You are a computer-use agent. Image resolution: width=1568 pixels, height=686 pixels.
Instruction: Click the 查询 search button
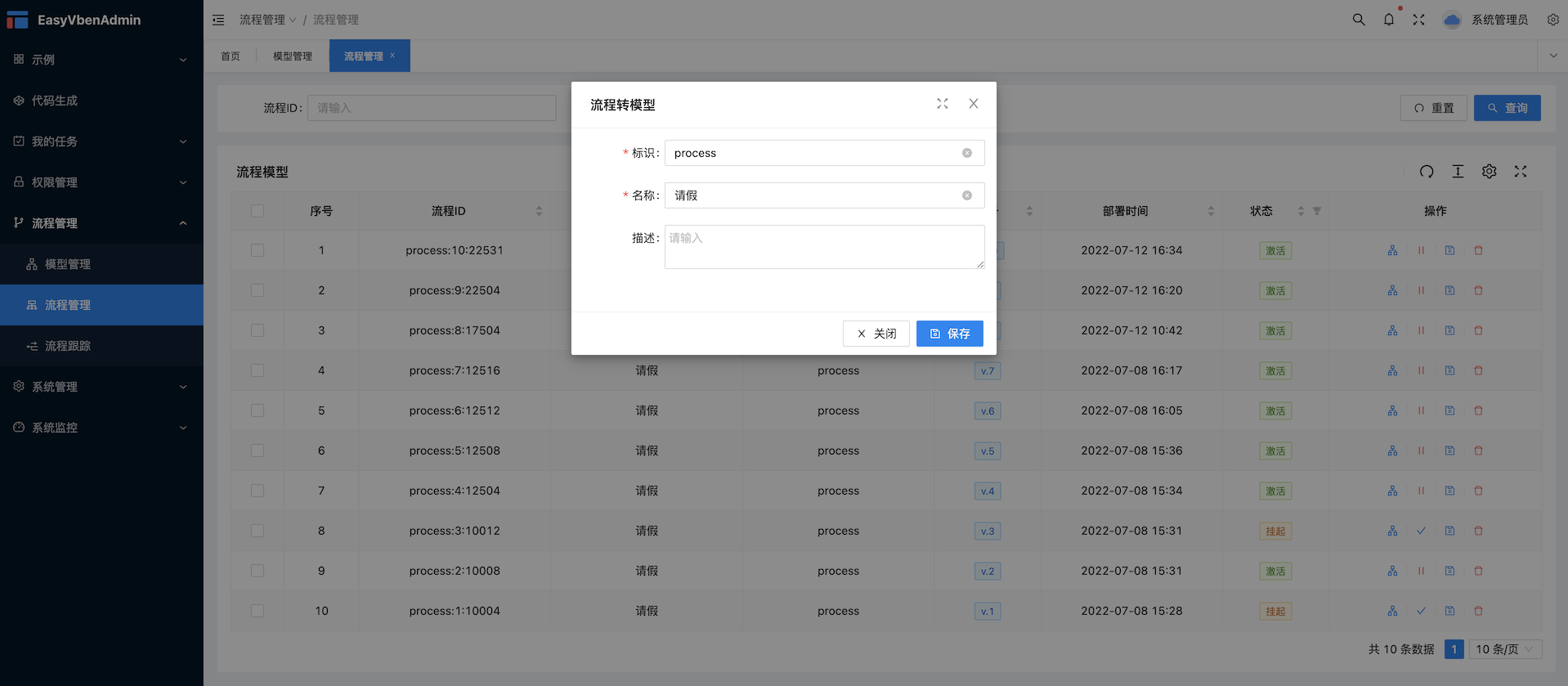(1508, 108)
